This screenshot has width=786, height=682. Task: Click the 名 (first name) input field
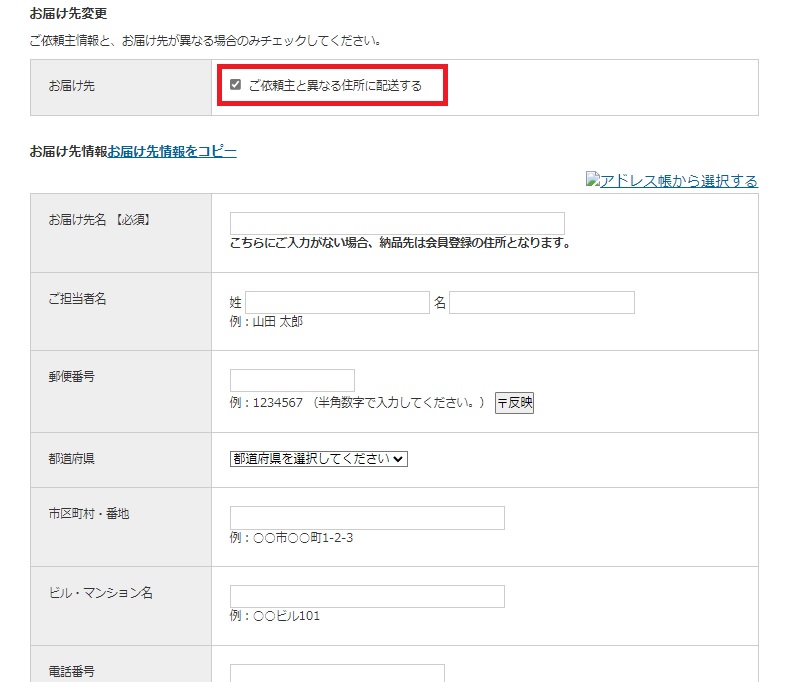pos(541,302)
